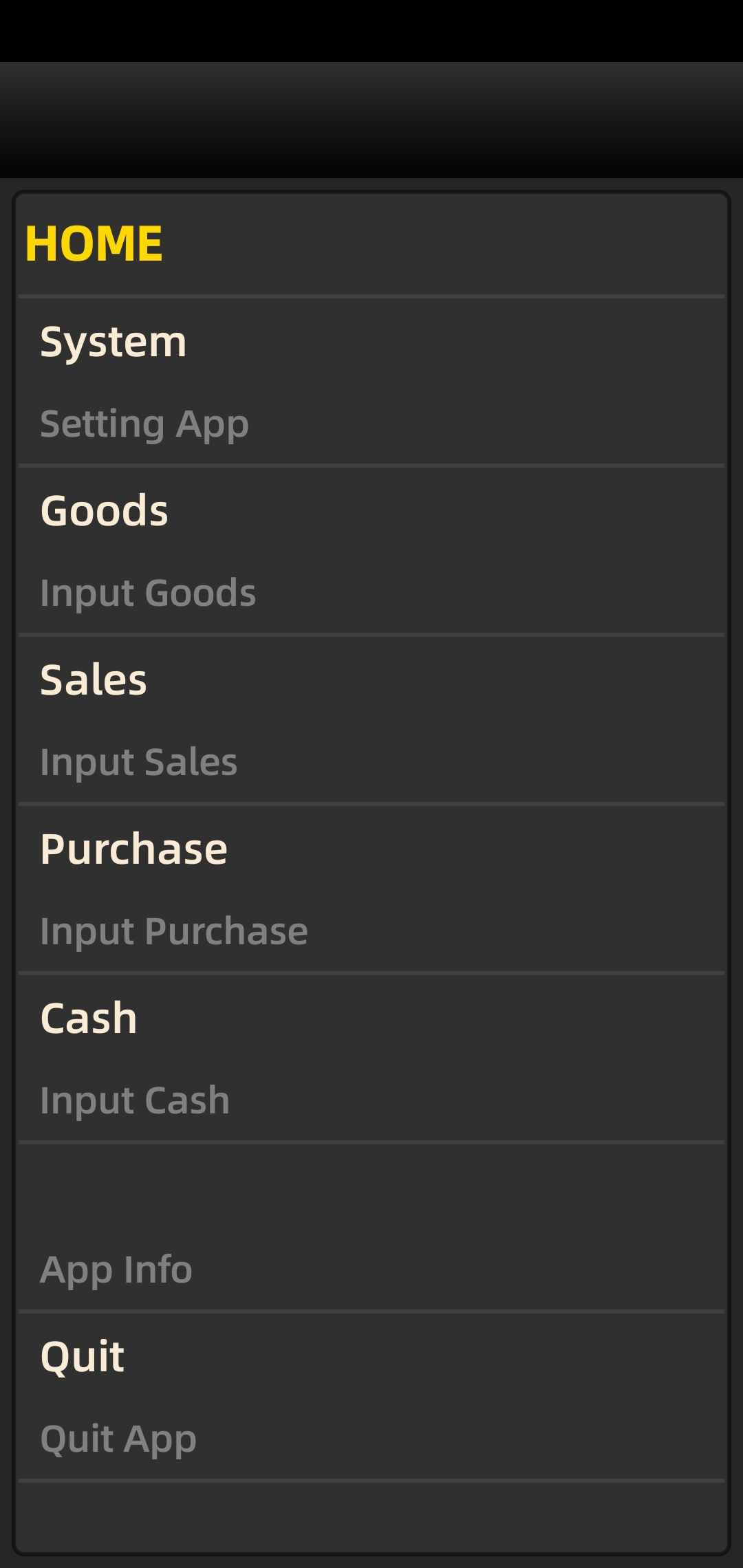This screenshot has width=743, height=1568.
Task: Choose Input Goods
Action: [x=148, y=593]
